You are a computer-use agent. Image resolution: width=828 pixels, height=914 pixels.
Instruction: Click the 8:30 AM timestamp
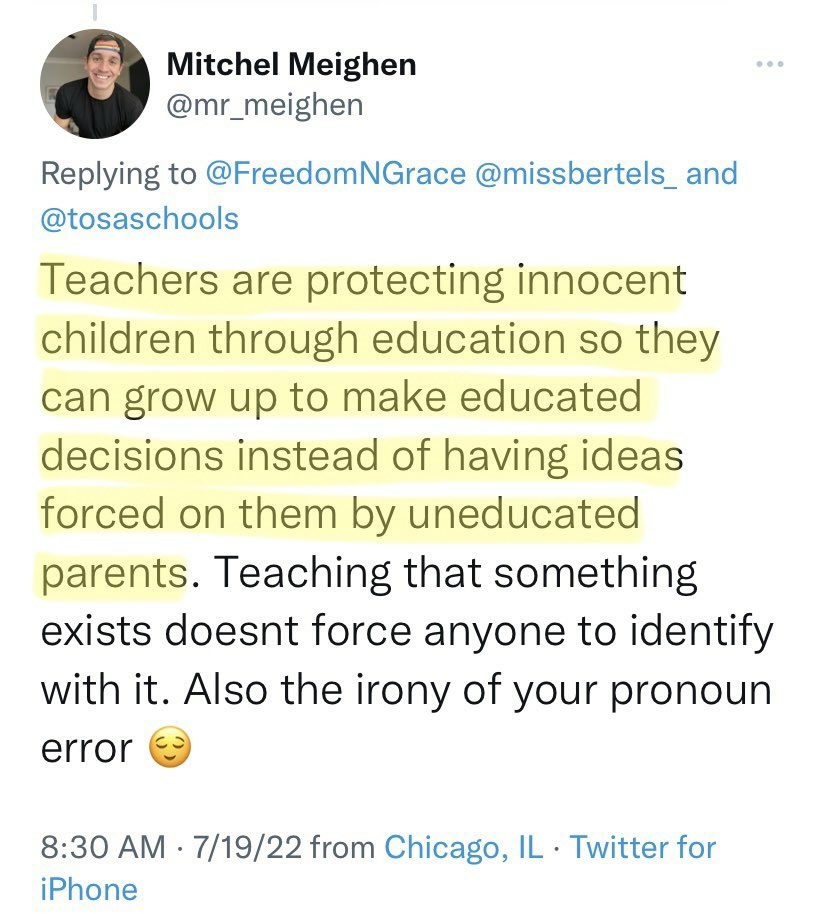point(102,848)
